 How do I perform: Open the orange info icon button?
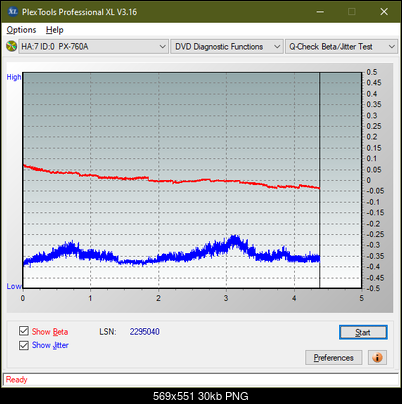point(377,358)
